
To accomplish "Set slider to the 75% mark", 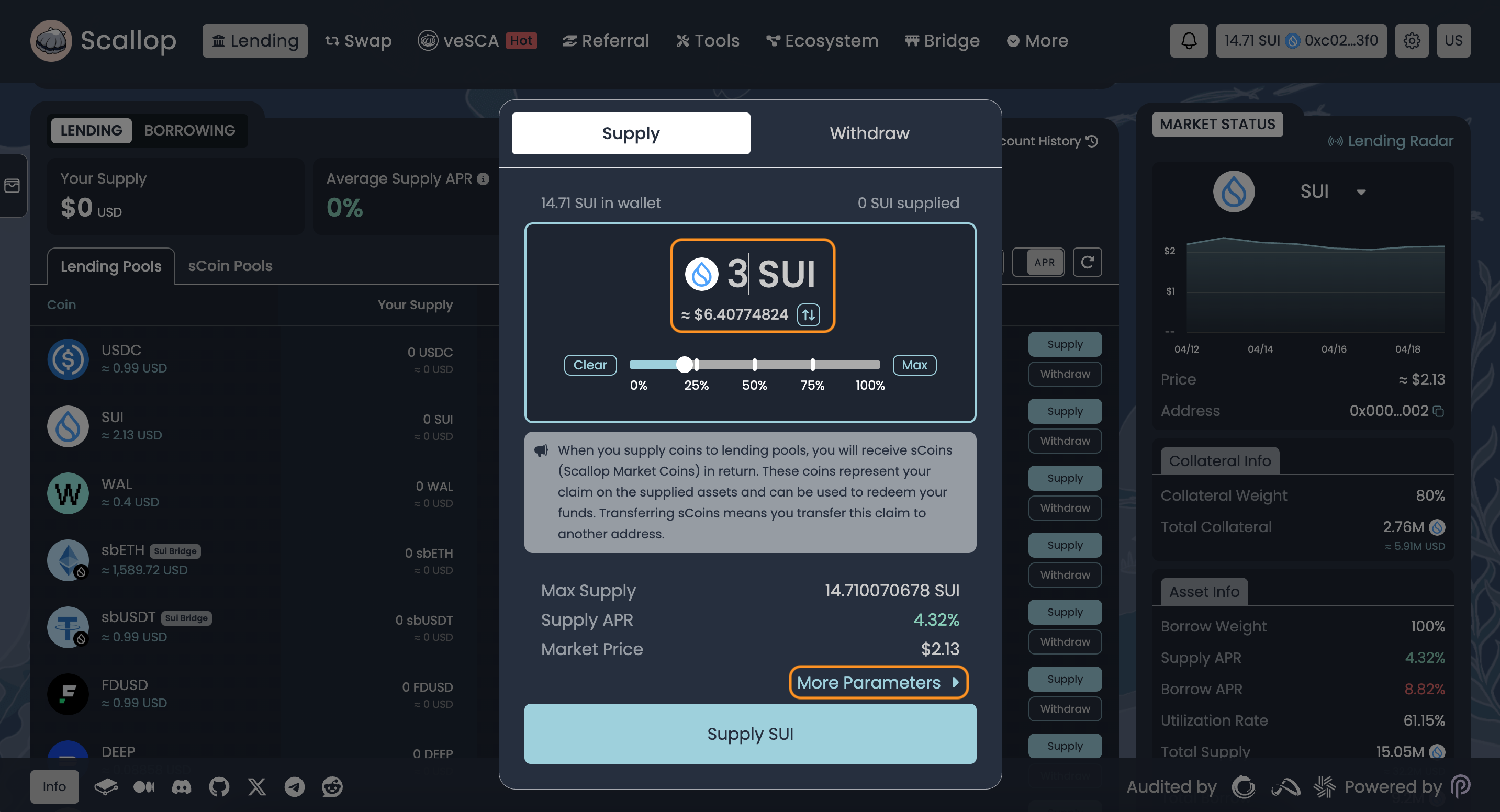I will (x=812, y=365).
